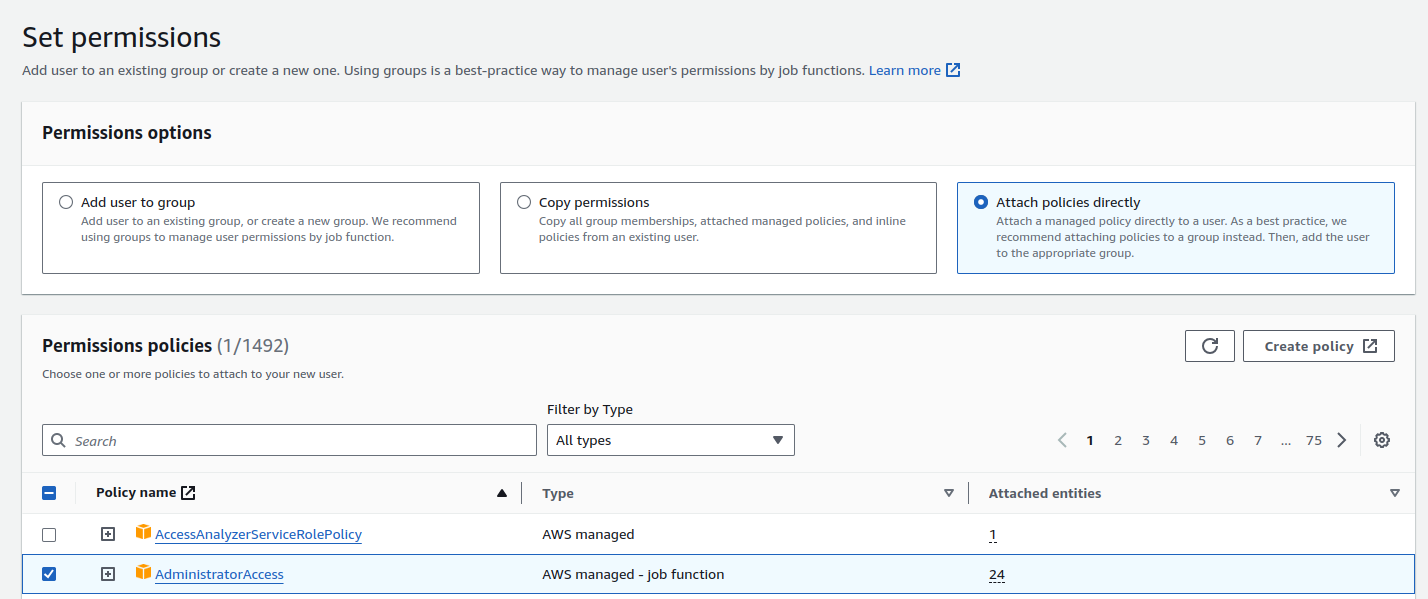
Task: Open the filter icon on the Type column
Action: [x=948, y=493]
